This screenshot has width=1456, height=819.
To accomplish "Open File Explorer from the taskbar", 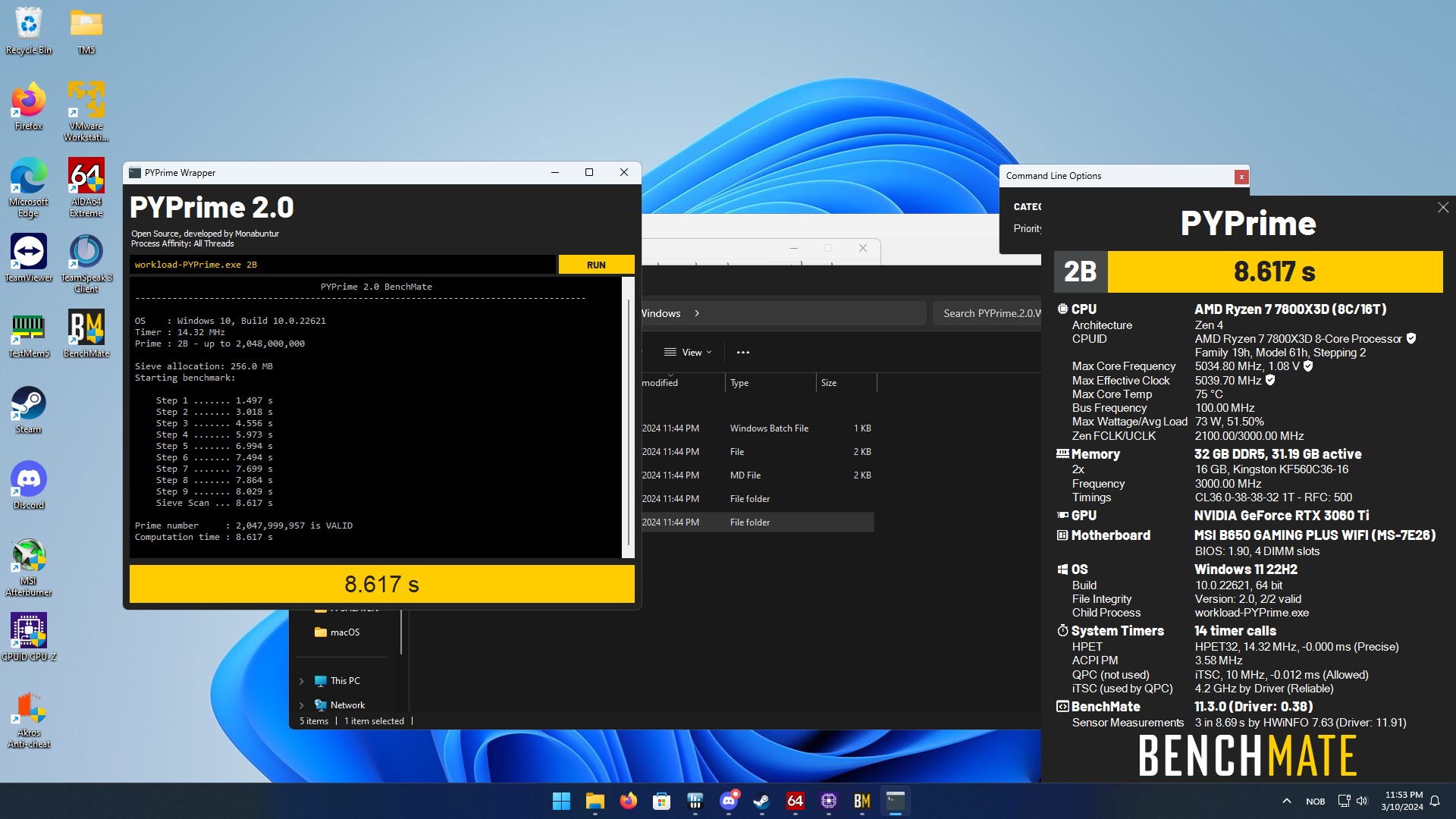I will click(x=595, y=801).
